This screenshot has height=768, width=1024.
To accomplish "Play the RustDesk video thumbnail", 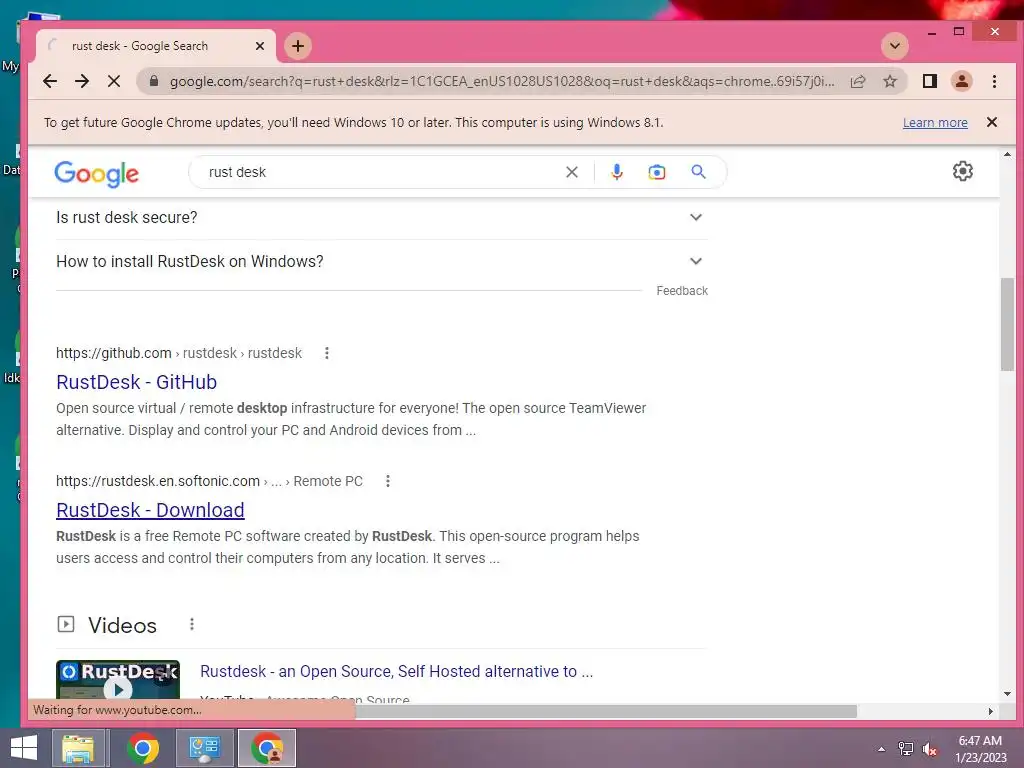I will (118, 680).
